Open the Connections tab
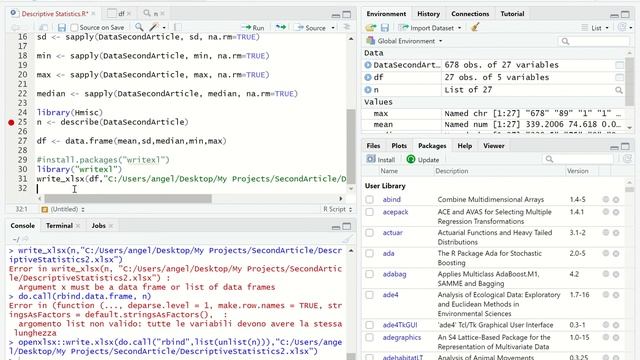The height and width of the screenshot is (360, 640). 470,13
